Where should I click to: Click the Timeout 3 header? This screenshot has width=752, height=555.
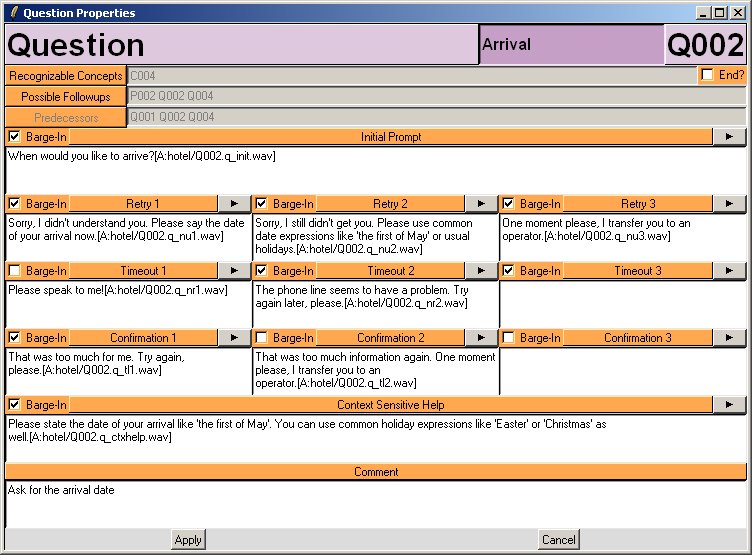(x=638, y=271)
